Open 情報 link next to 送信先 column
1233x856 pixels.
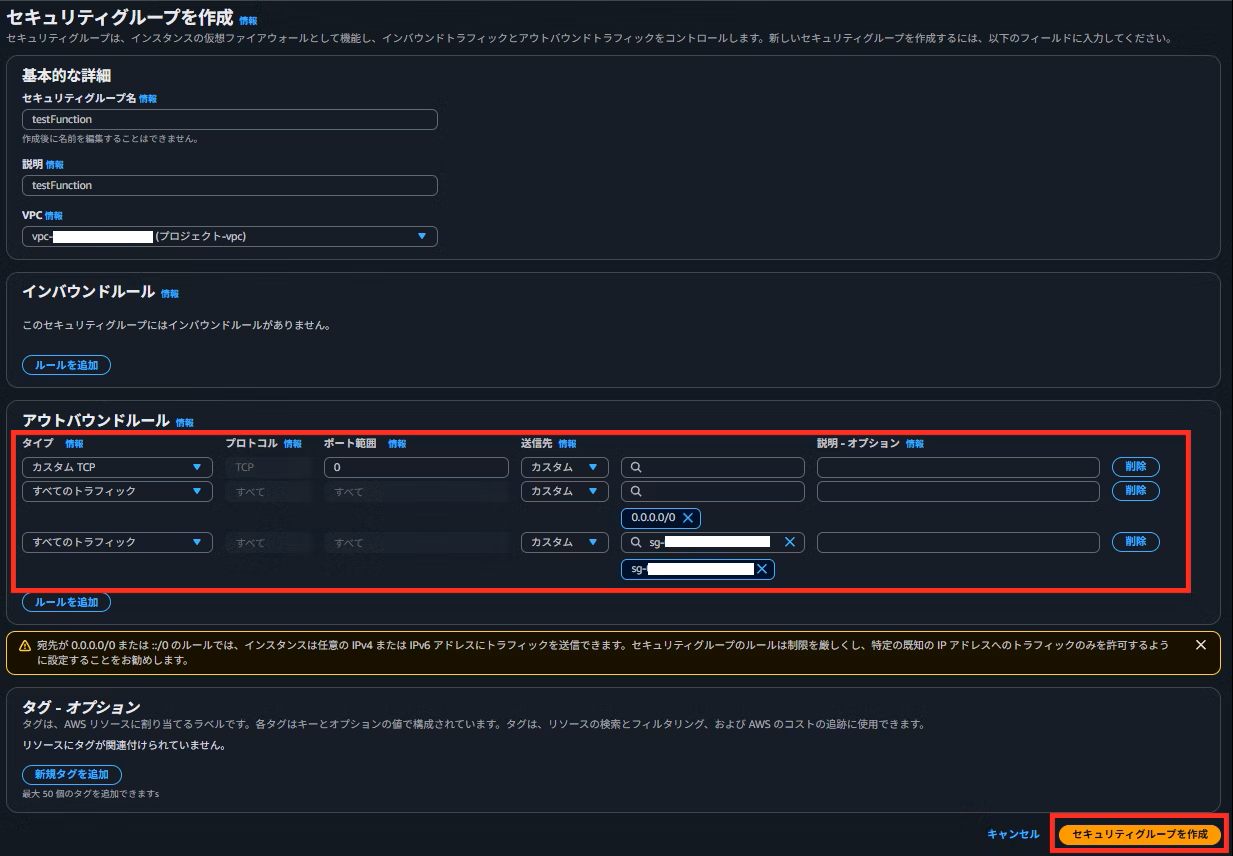click(x=567, y=444)
